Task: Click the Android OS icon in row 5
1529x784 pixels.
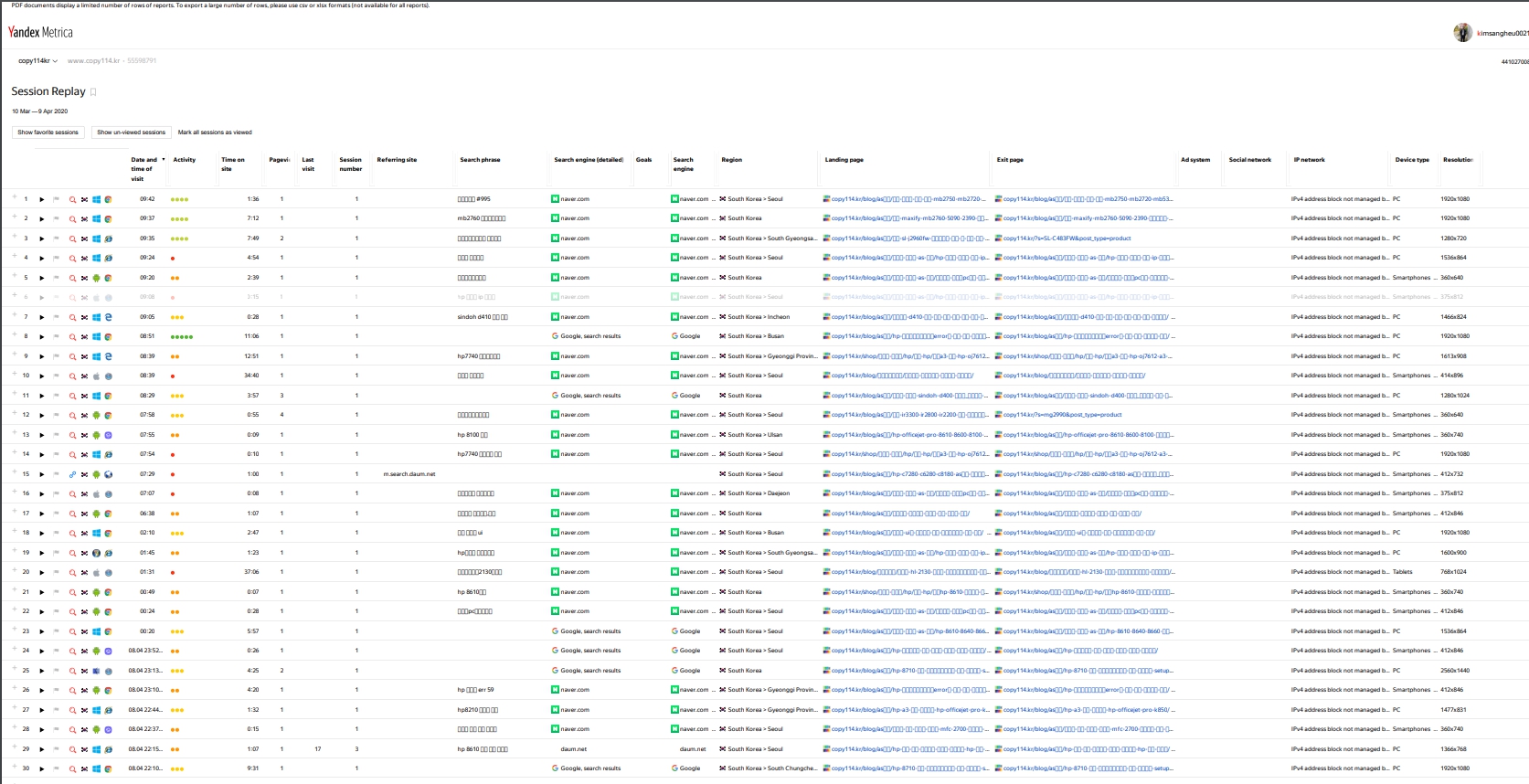Action: 96,278
